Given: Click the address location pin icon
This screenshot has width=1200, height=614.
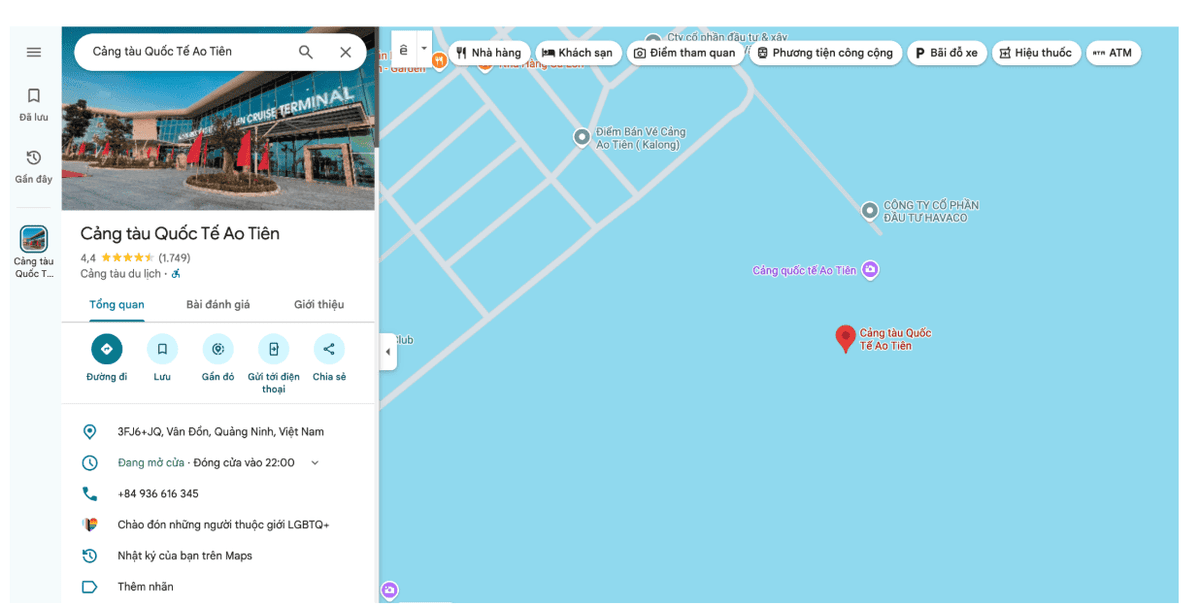Looking at the screenshot, I should 90,432.
